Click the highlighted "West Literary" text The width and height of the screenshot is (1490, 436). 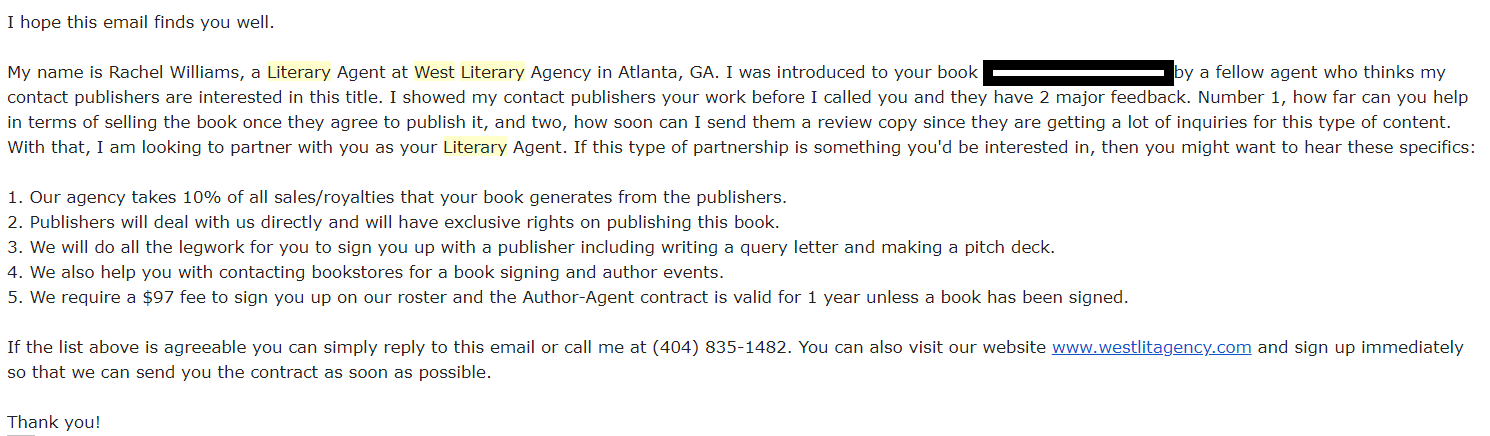469,72
